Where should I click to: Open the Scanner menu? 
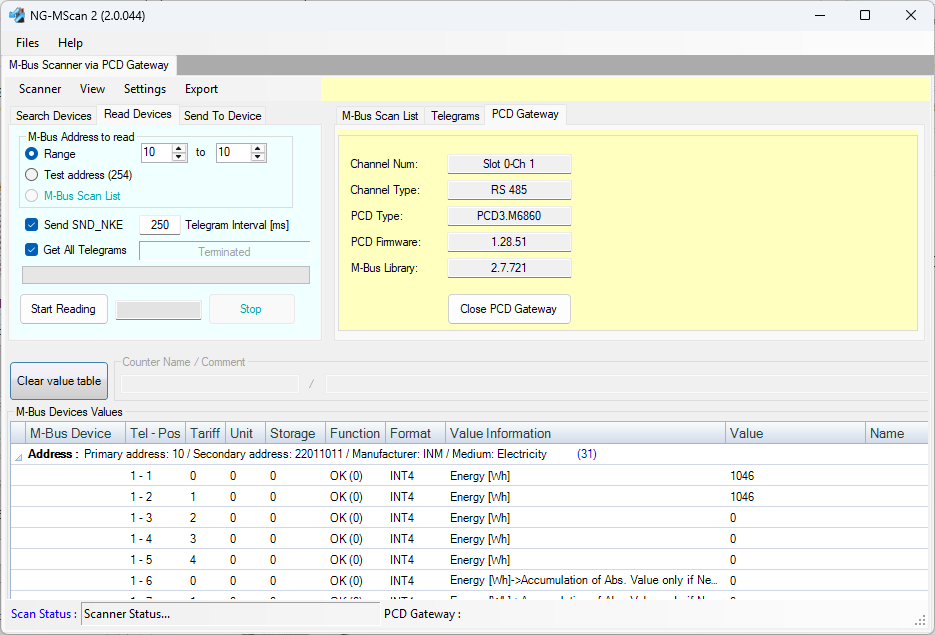(40, 89)
